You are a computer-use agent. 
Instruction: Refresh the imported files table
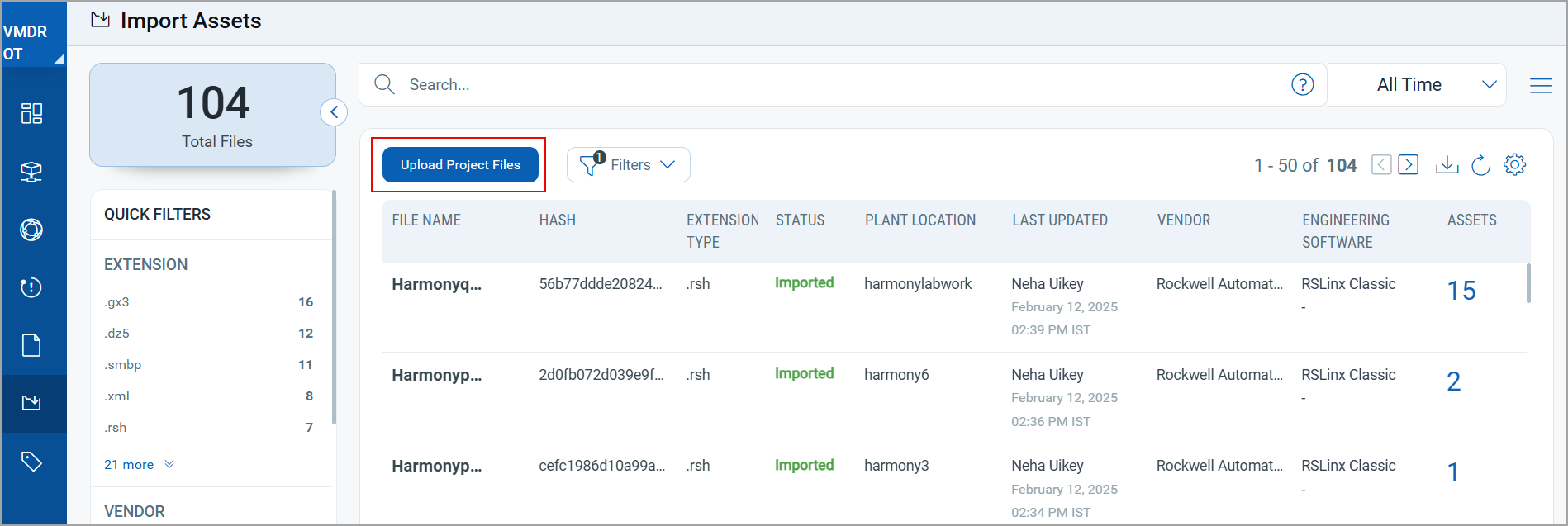point(1480,165)
